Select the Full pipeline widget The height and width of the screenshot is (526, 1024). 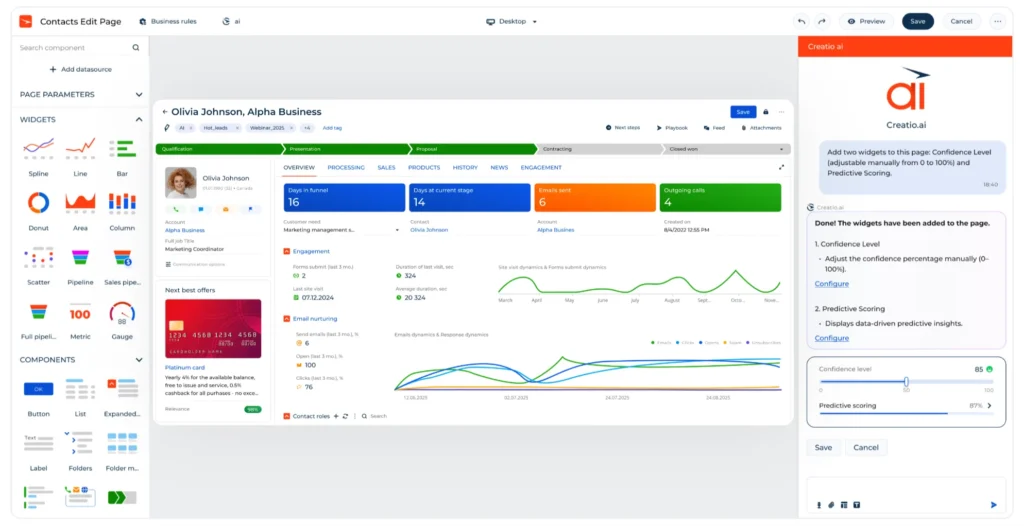pos(39,319)
